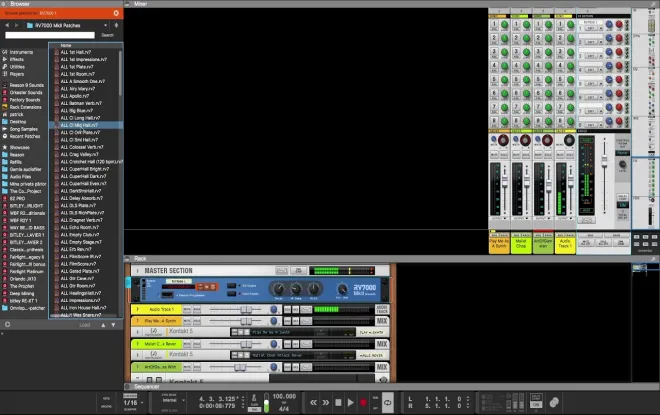660x415 pixels.
Task: Select the patch 'ALL Echo Room.rv7'
Action: click(80, 227)
